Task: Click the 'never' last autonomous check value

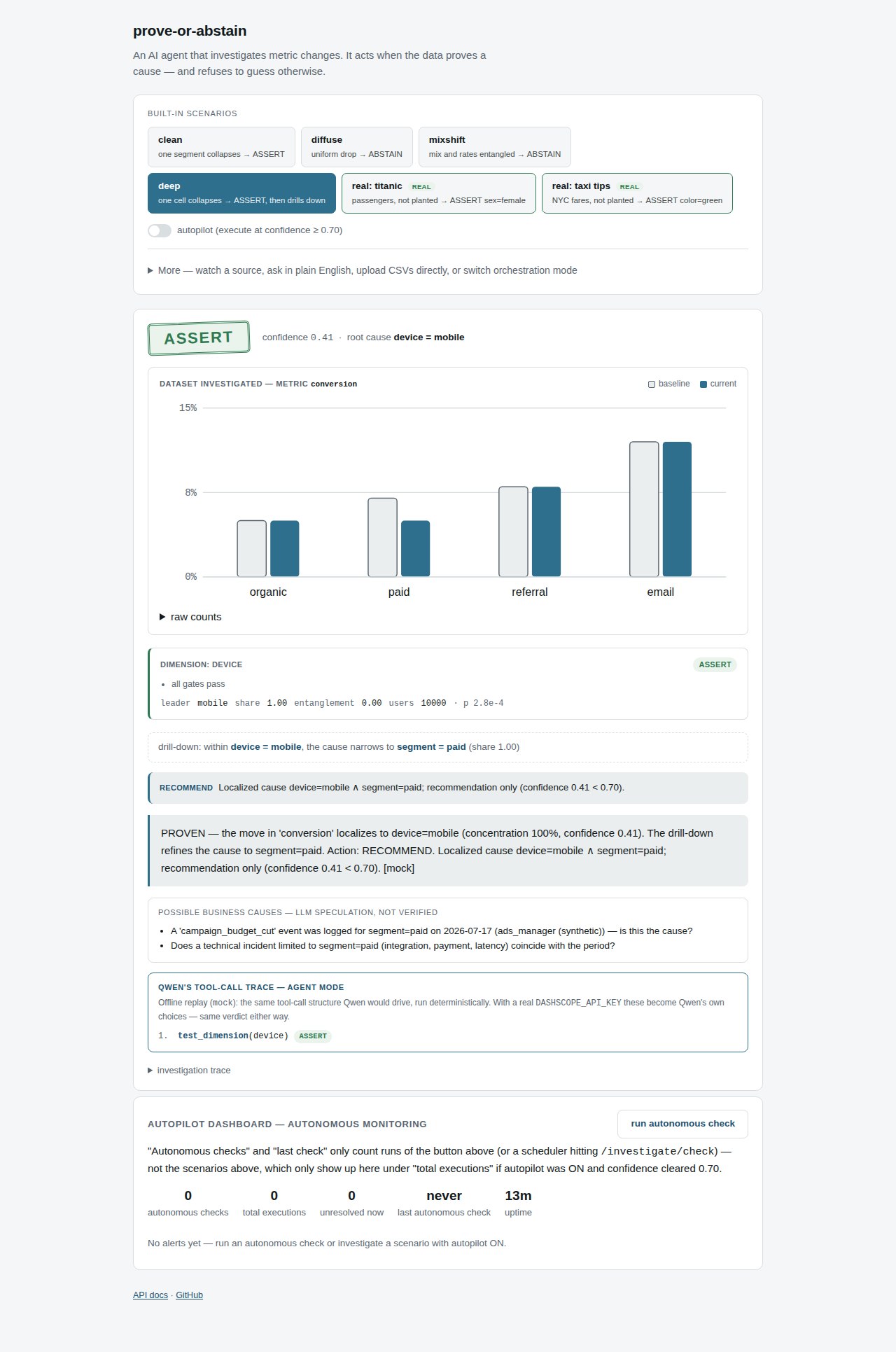Action: coord(444,1196)
